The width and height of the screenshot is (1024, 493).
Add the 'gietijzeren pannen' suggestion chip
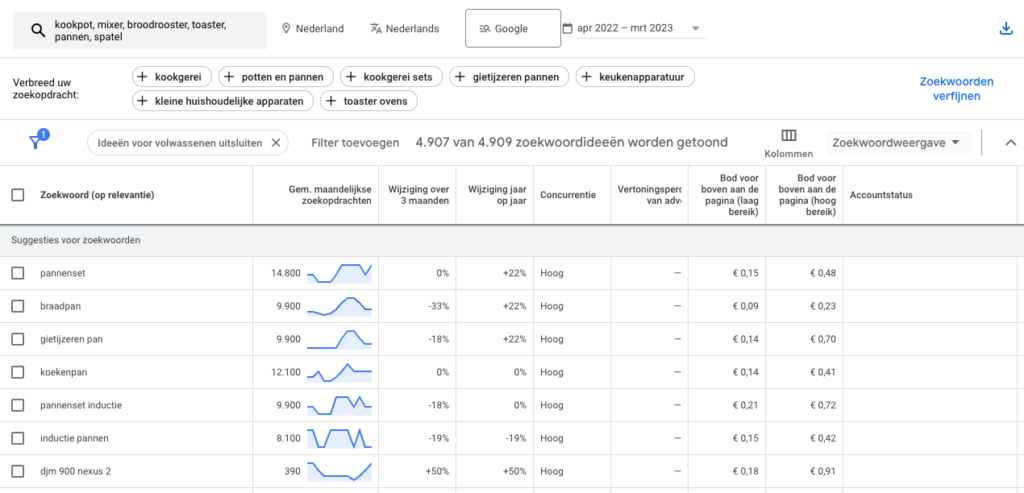509,77
